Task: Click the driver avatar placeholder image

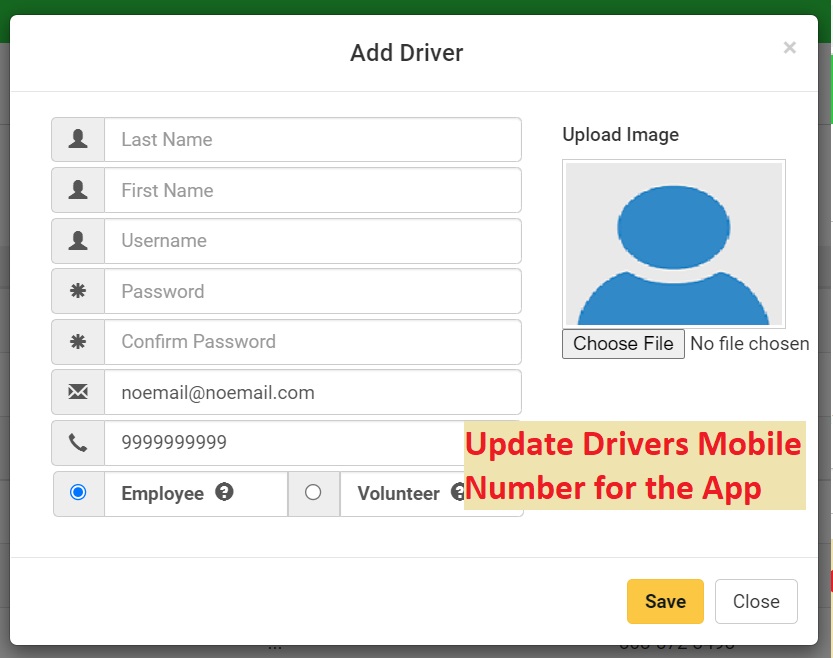Action: (x=673, y=243)
